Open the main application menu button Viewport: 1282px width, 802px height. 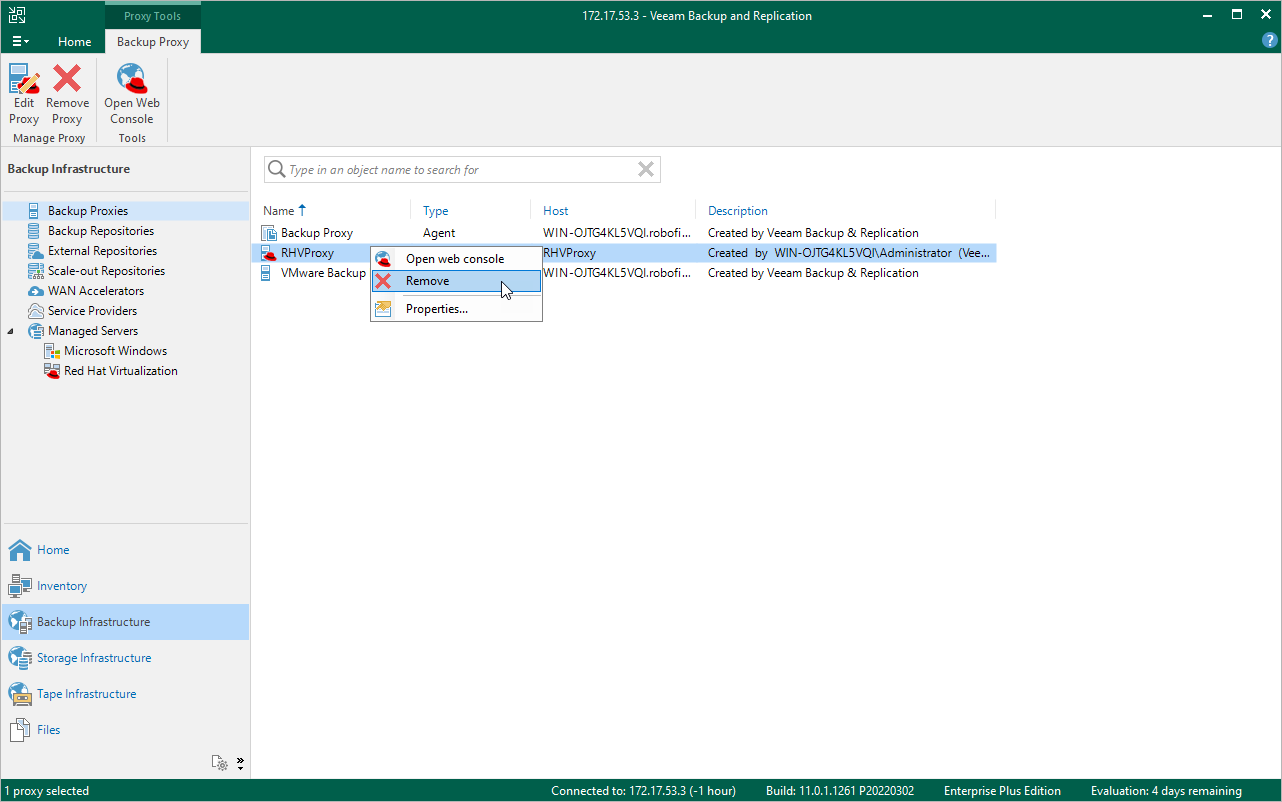(20, 42)
